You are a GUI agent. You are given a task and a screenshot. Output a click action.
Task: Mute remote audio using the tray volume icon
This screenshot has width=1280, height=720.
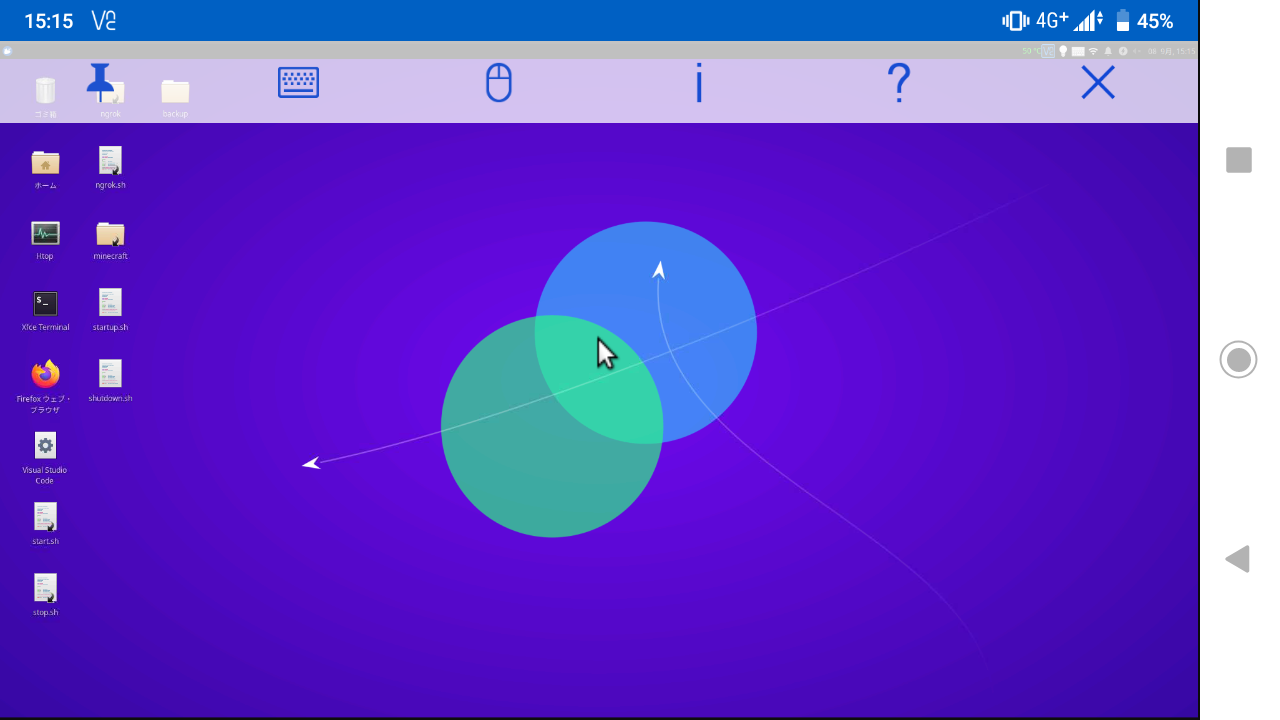click(1138, 51)
